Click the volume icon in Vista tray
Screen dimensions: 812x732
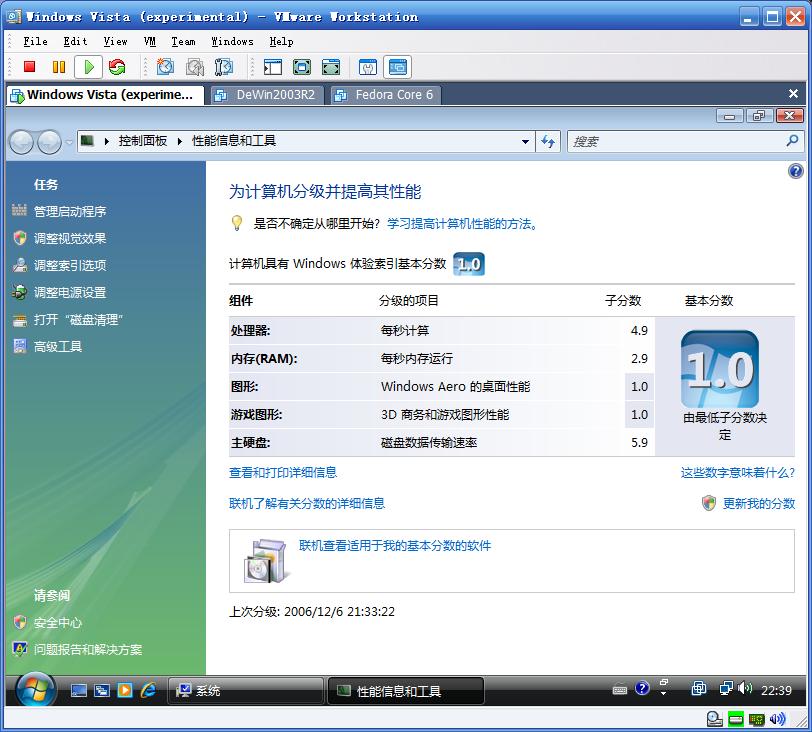(x=745, y=688)
